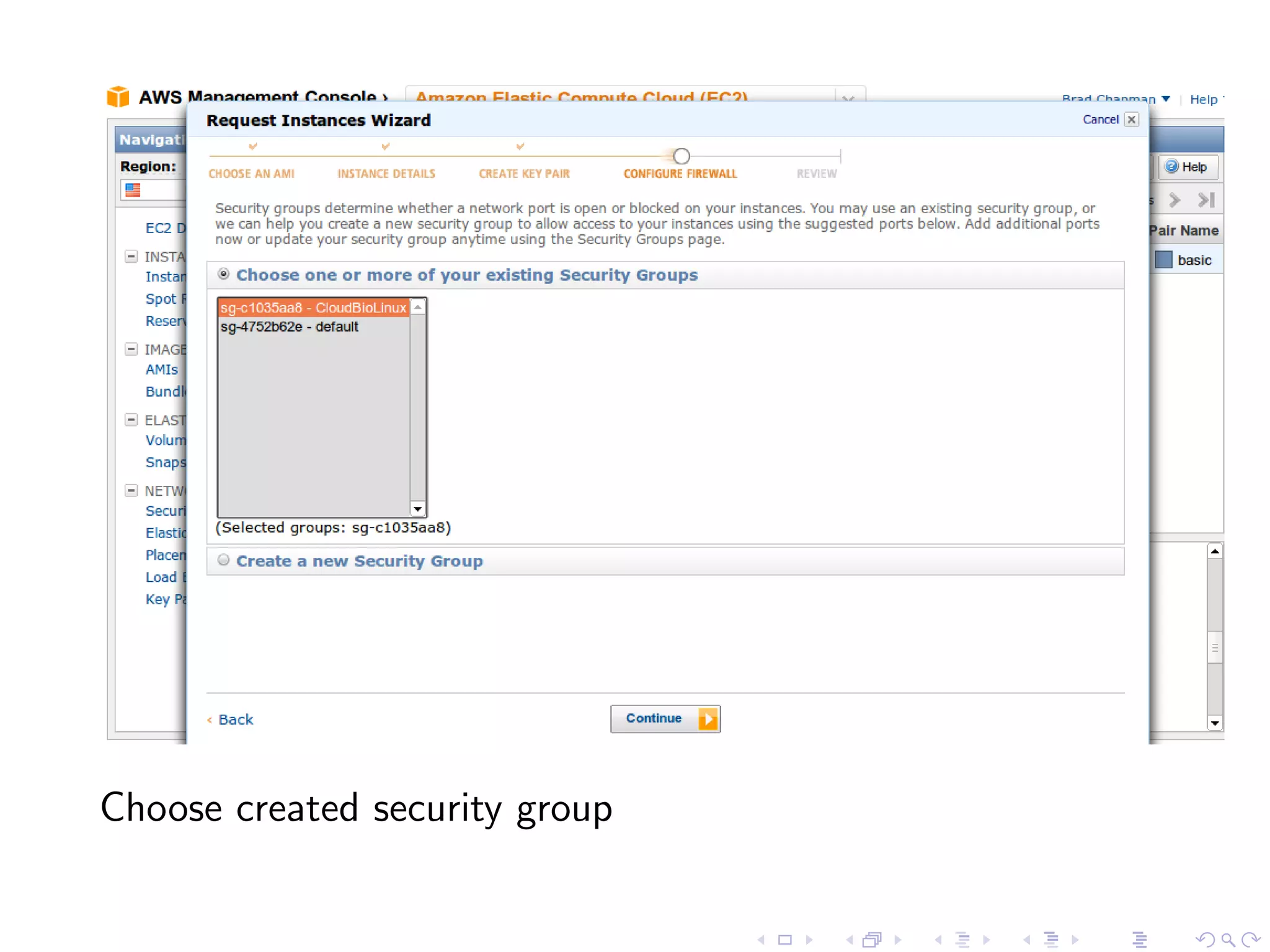Click the details pane scrollbar thumb
Image resolution: width=1270 pixels, height=952 pixels.
(x=1215, y=648)
